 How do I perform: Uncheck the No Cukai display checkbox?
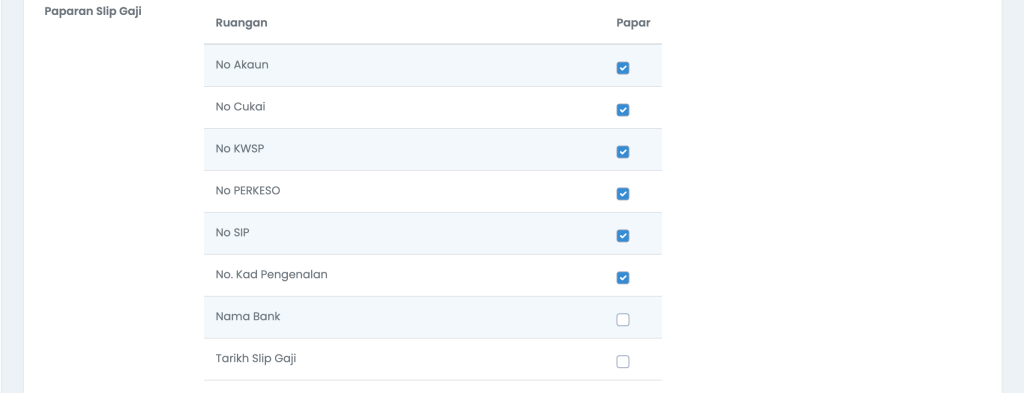click(x=622, y=110)
